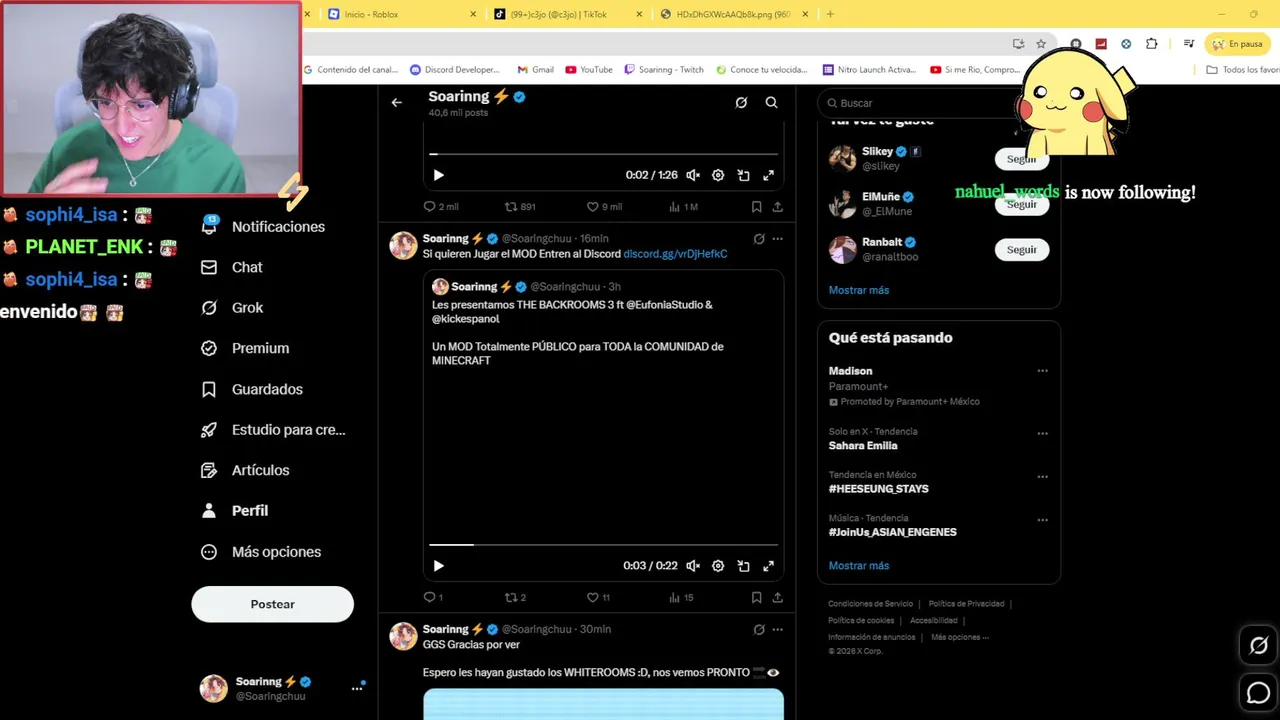
Task: Open more options on the 16min post
Action: [x=777, y=239]
